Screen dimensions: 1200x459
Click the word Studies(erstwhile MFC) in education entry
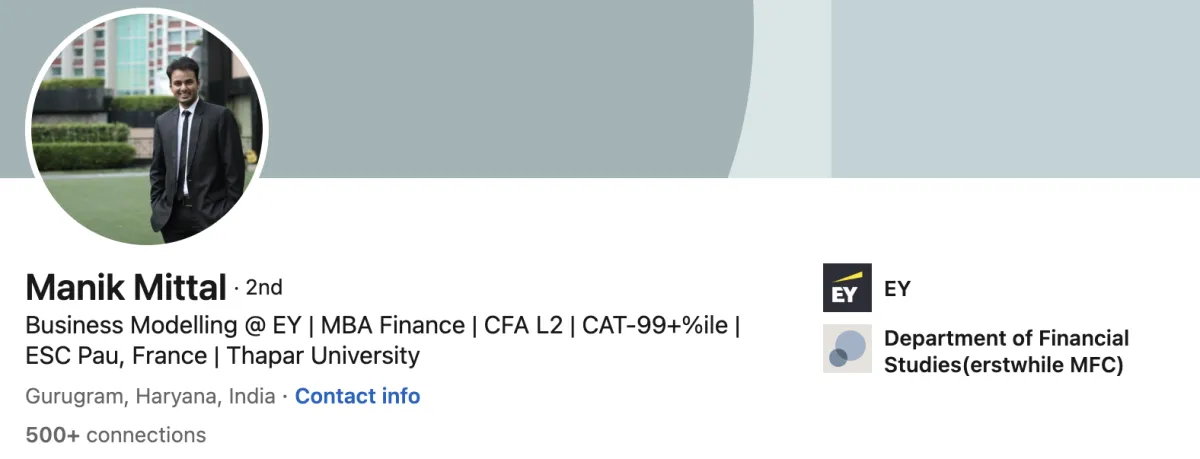(1003, 365)
